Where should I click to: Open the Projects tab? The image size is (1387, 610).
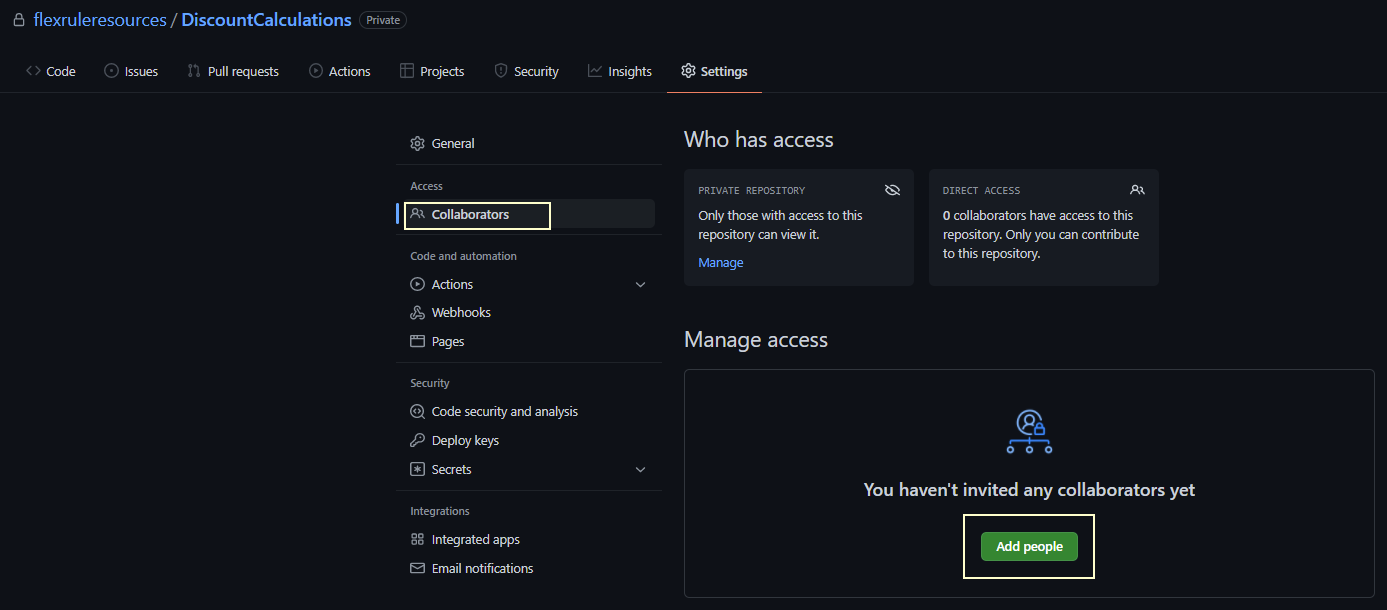tap(432, 71)
